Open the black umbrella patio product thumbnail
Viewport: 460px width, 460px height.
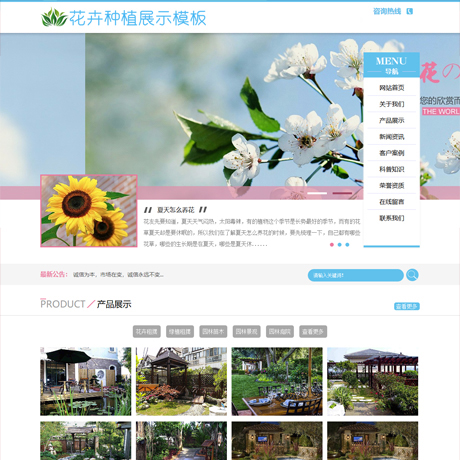point(86,381)
